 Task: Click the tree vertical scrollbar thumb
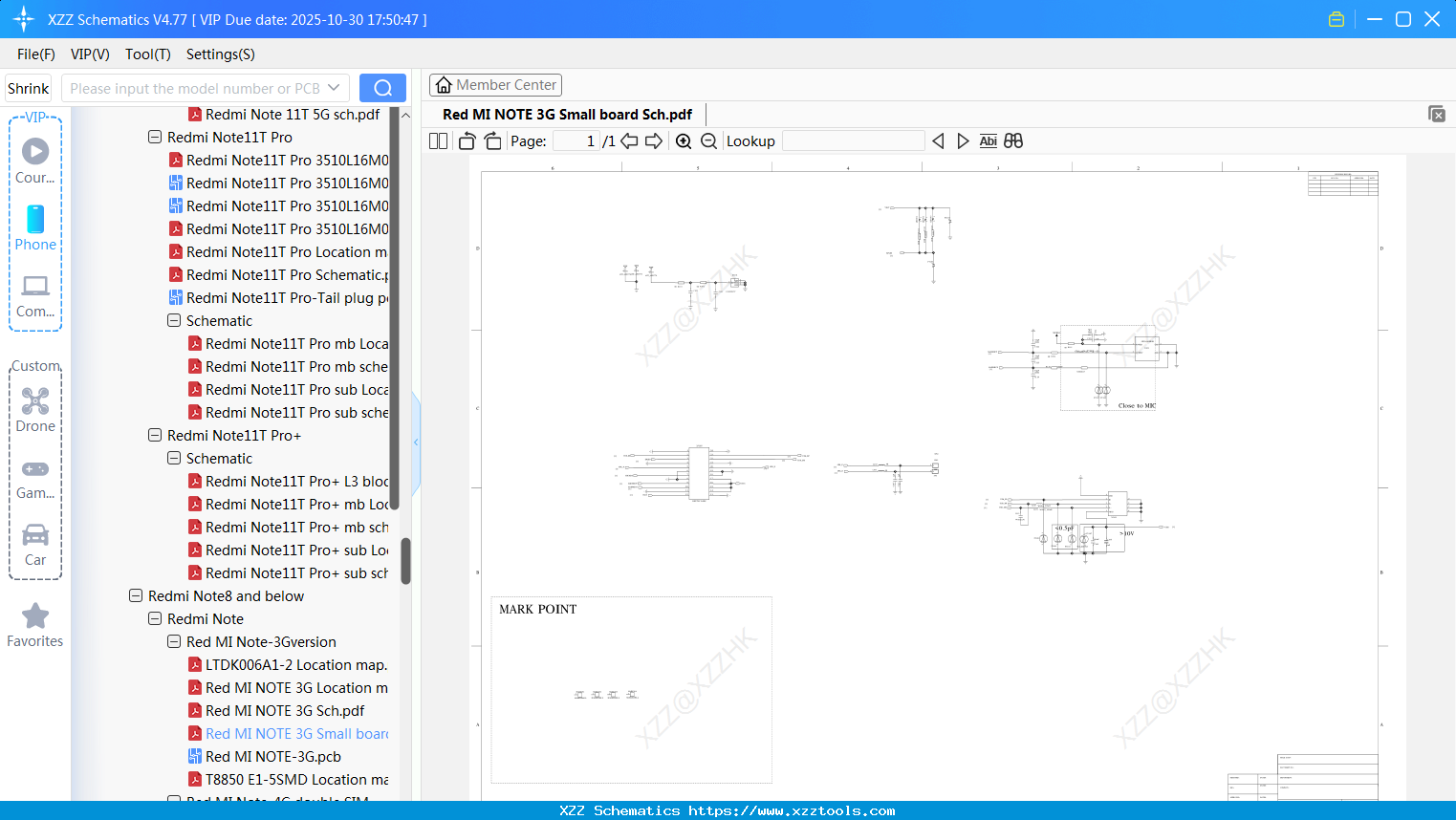coord(405,561)
